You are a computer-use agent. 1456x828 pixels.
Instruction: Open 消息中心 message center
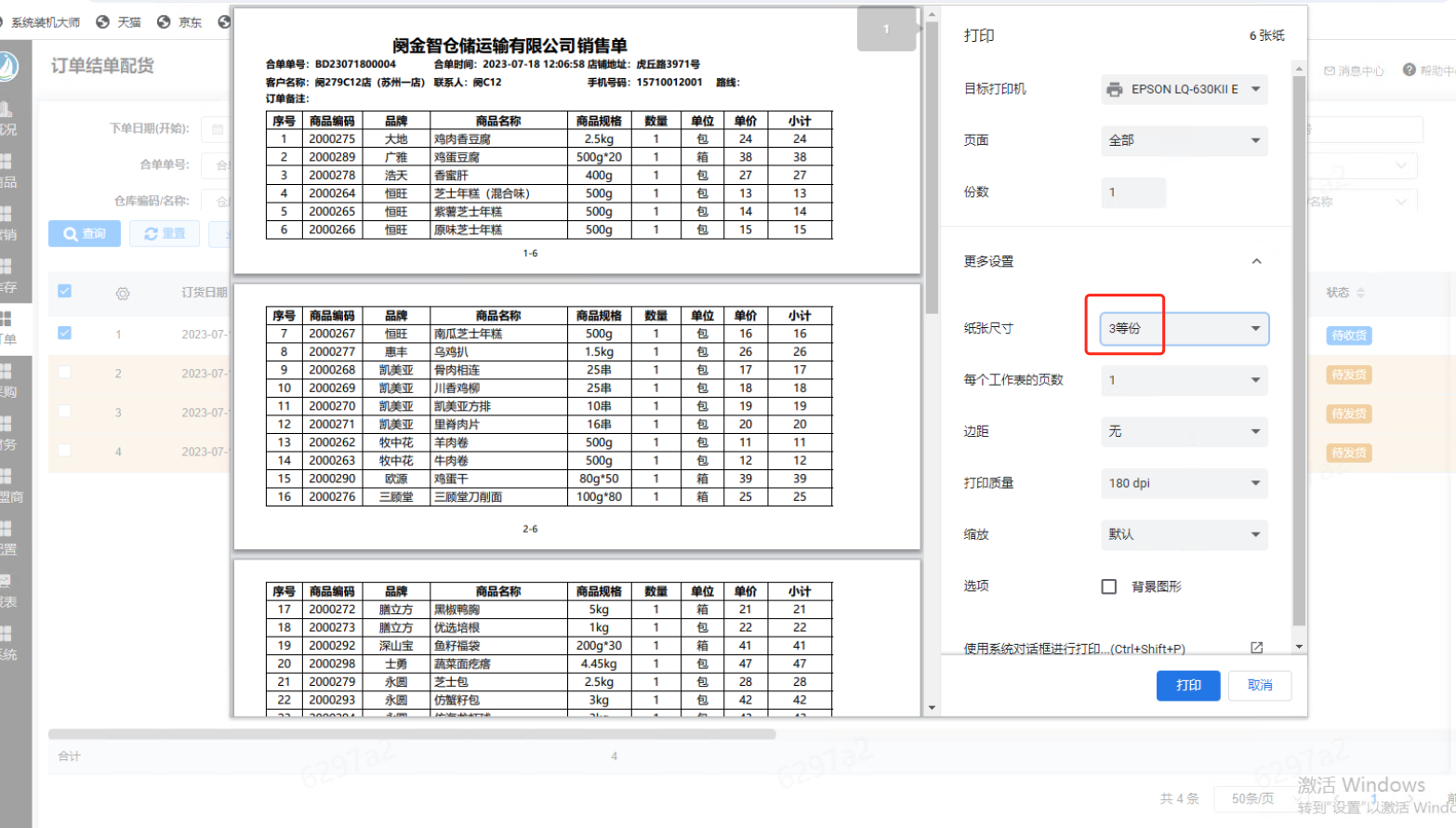point(1354,71)
